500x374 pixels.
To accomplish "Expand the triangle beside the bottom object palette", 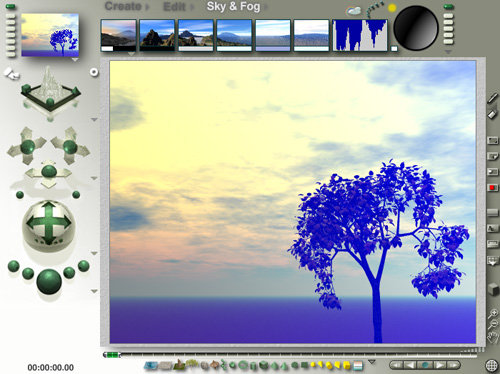I will (372, 362).
